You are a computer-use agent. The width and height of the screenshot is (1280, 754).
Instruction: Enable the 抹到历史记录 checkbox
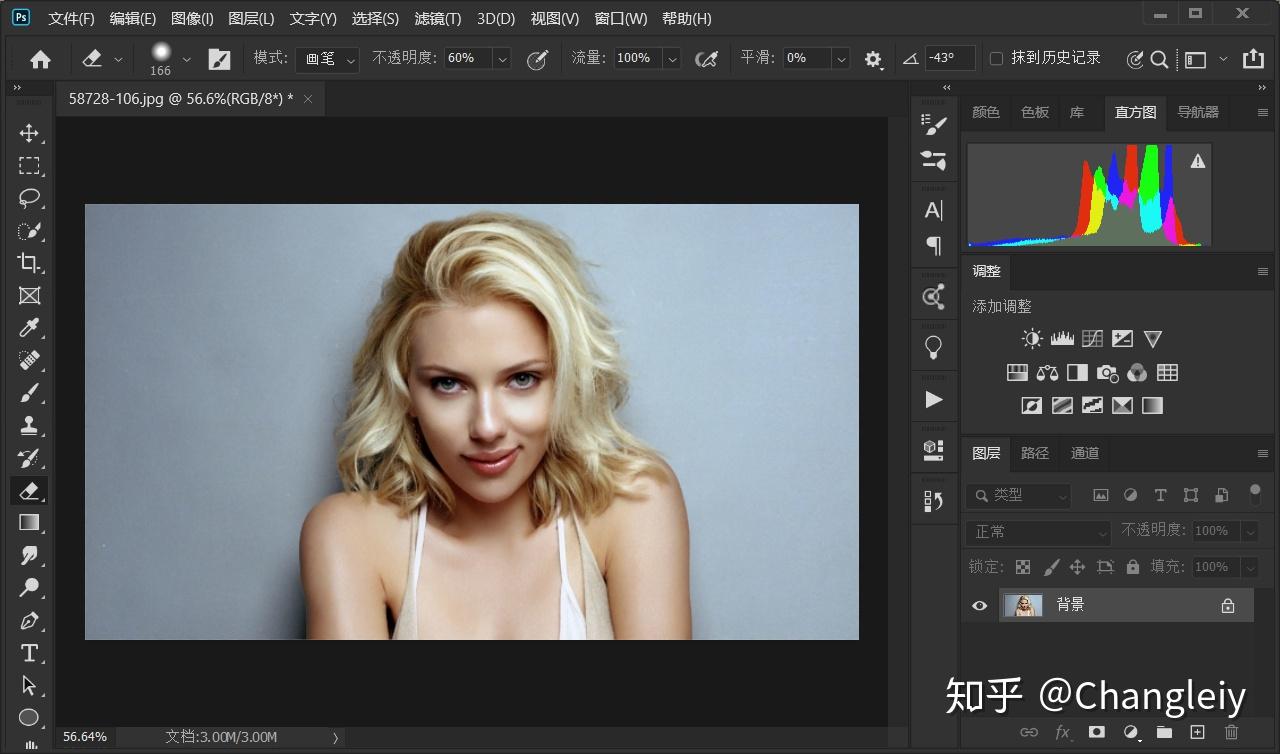(x=996, y=59)
